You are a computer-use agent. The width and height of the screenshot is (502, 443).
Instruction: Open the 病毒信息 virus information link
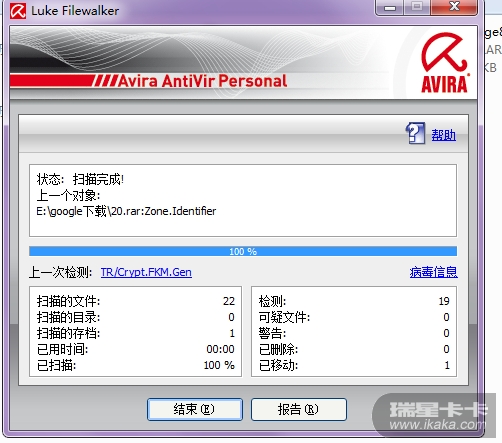[433, 272]
